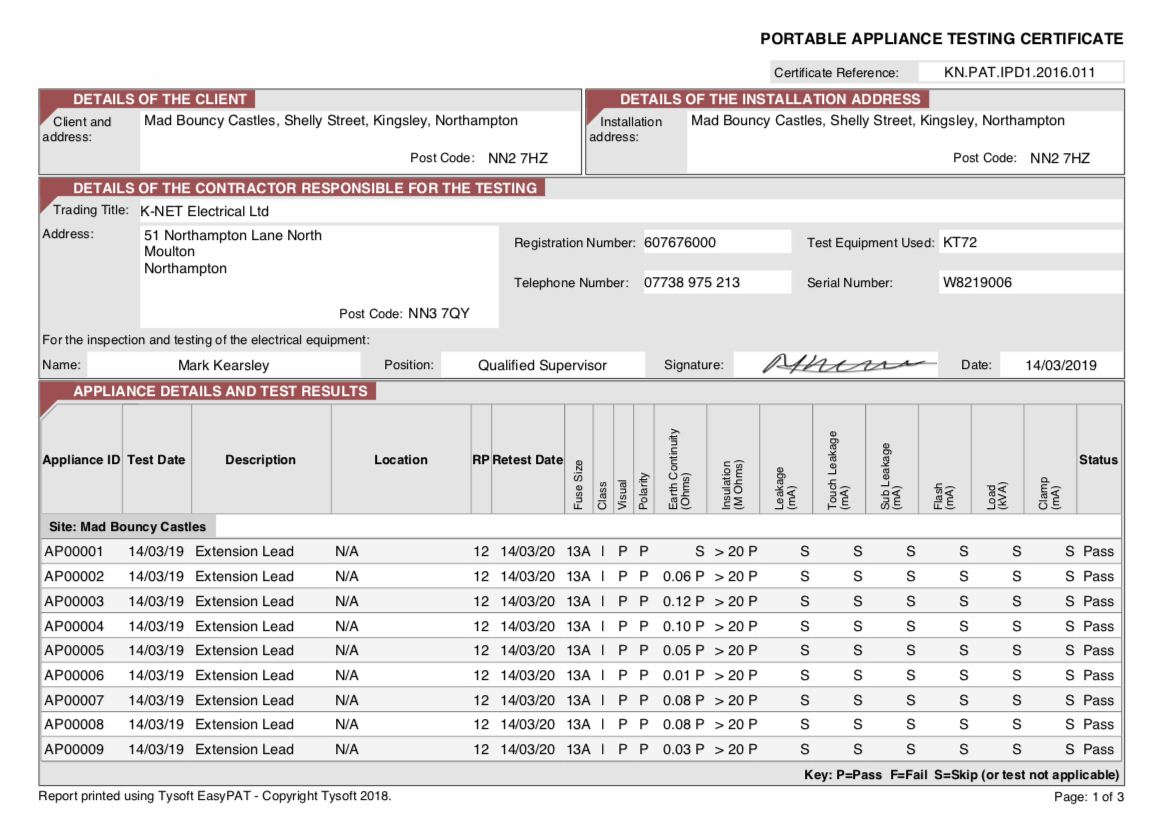Select appliance ID AP00008

point(74,725)
